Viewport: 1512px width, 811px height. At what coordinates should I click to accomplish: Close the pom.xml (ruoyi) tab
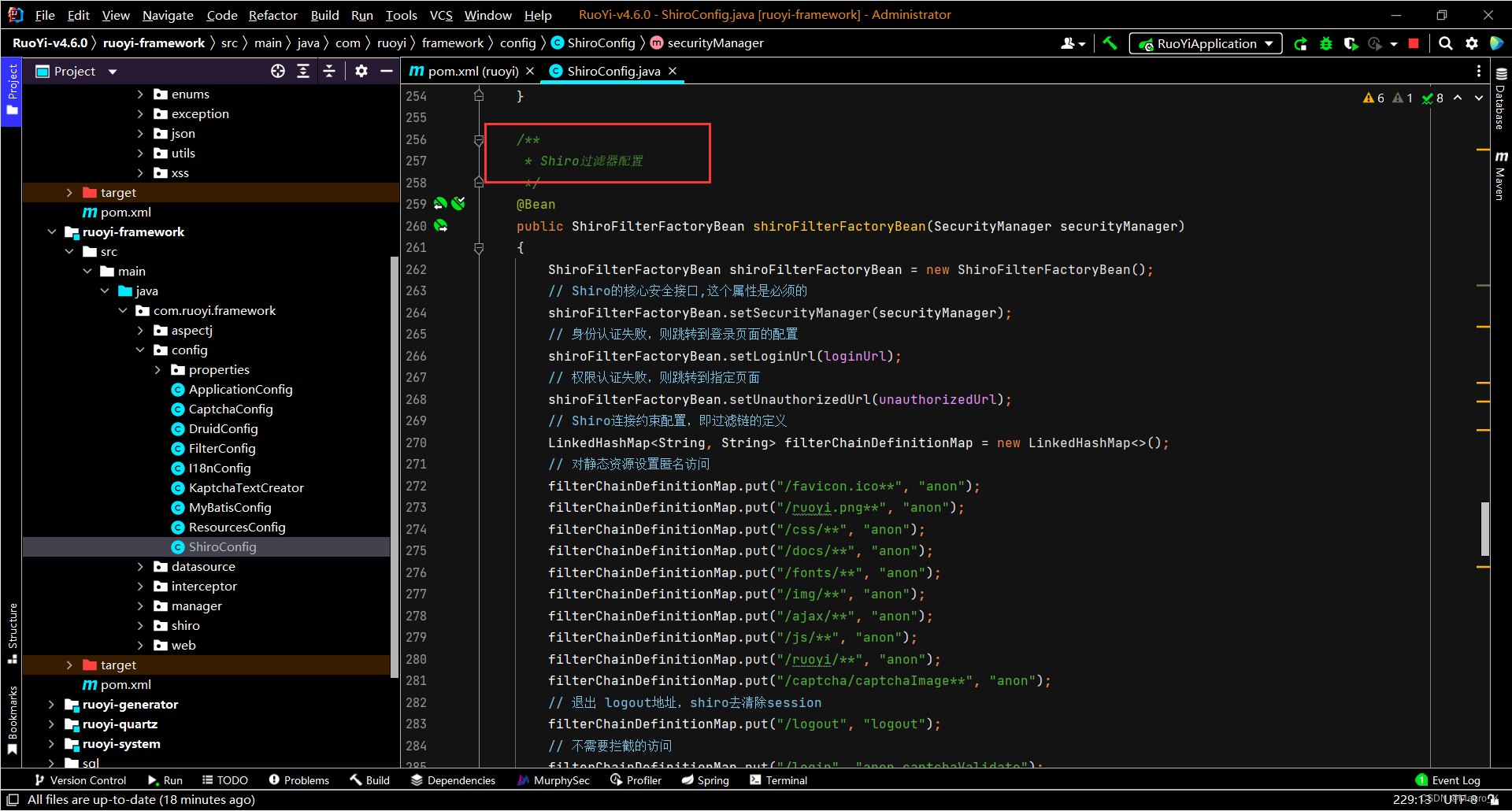click(x=530, y=71)
